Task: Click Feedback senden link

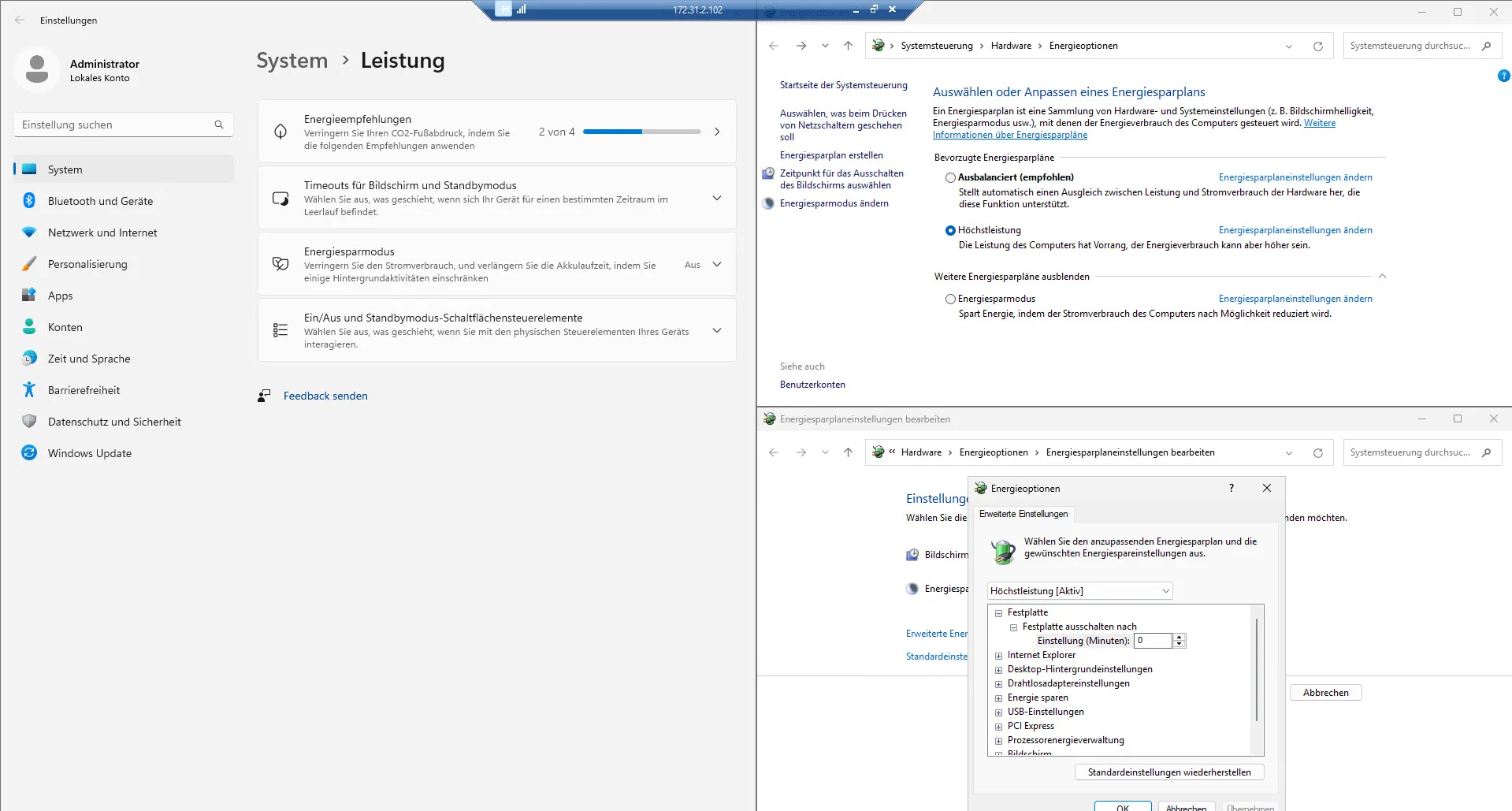Action: [325, 396]
